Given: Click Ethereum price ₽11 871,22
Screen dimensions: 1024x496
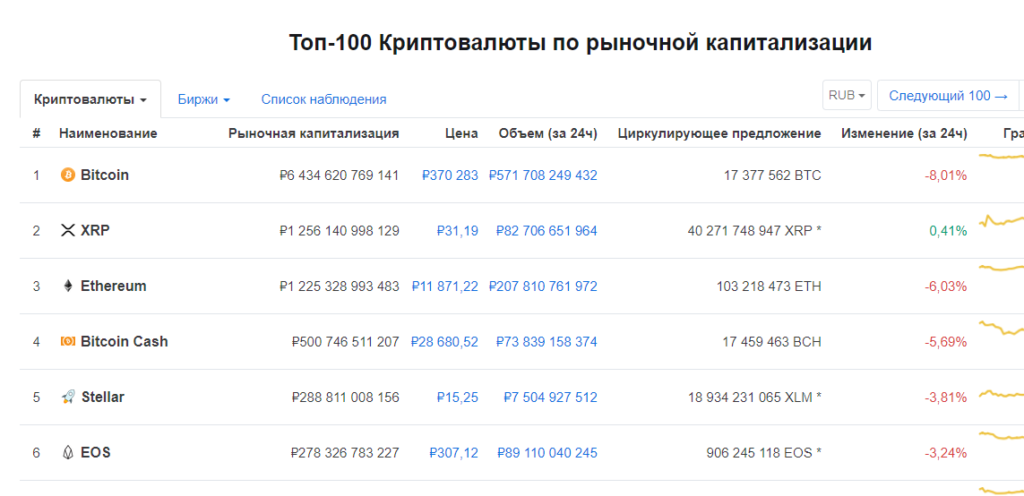Looking at the screenshot, I should coord(445,287).
